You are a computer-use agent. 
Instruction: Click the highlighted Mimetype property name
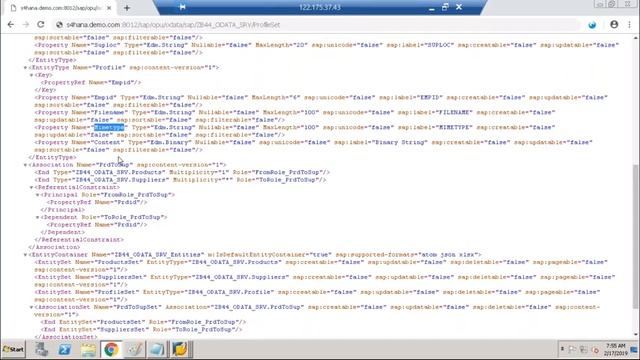[109, 127]
